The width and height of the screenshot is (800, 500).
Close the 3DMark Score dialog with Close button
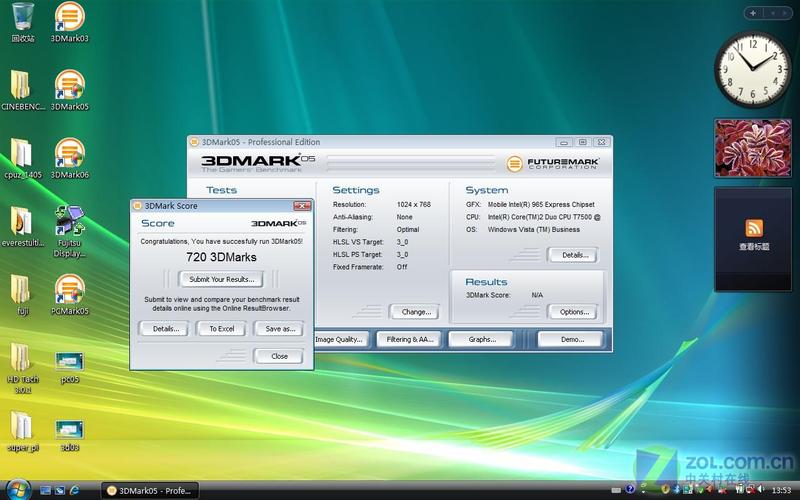tap(279, 356)
